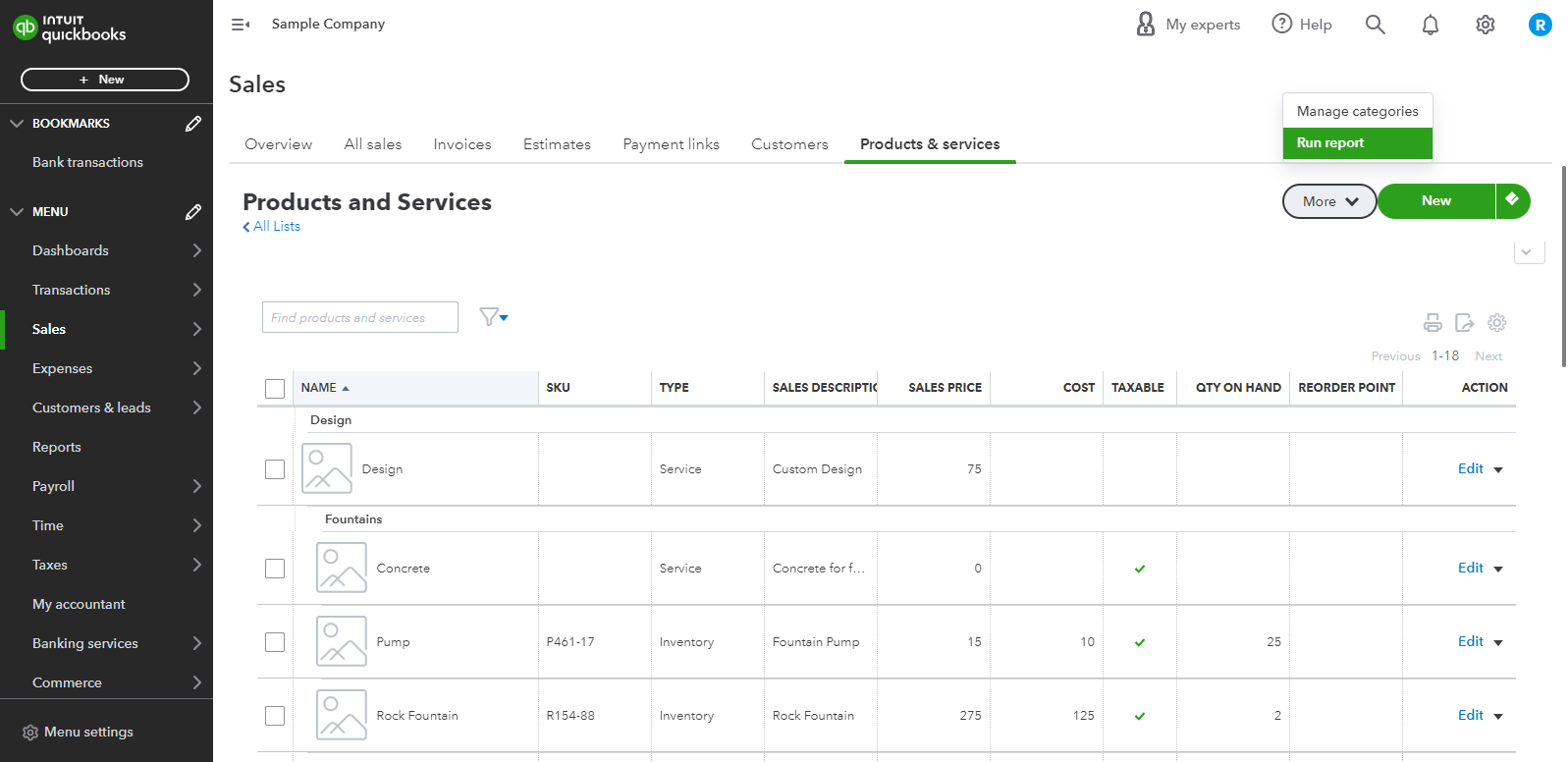Click the All Lists link
This screenshot has height=762, width=1568.
[x=276, y=226]
